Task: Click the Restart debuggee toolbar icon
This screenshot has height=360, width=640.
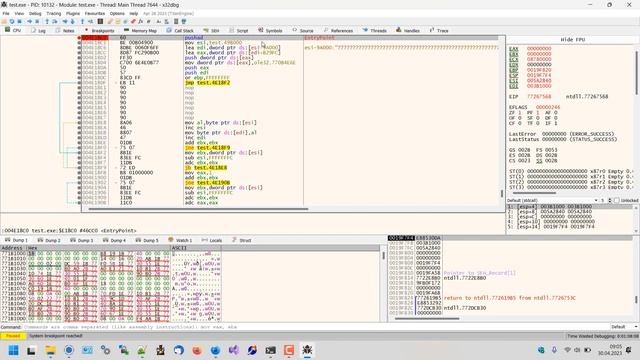Action: [12, 21]
